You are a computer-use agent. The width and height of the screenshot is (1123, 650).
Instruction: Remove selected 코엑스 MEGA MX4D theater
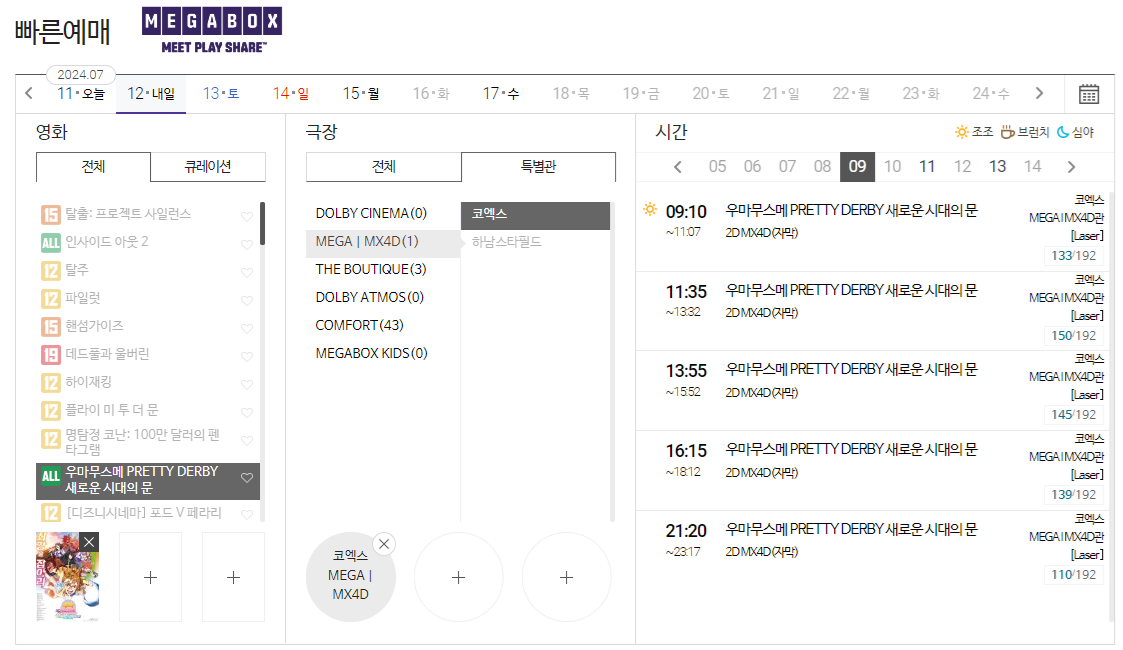(x=384, y=544)
